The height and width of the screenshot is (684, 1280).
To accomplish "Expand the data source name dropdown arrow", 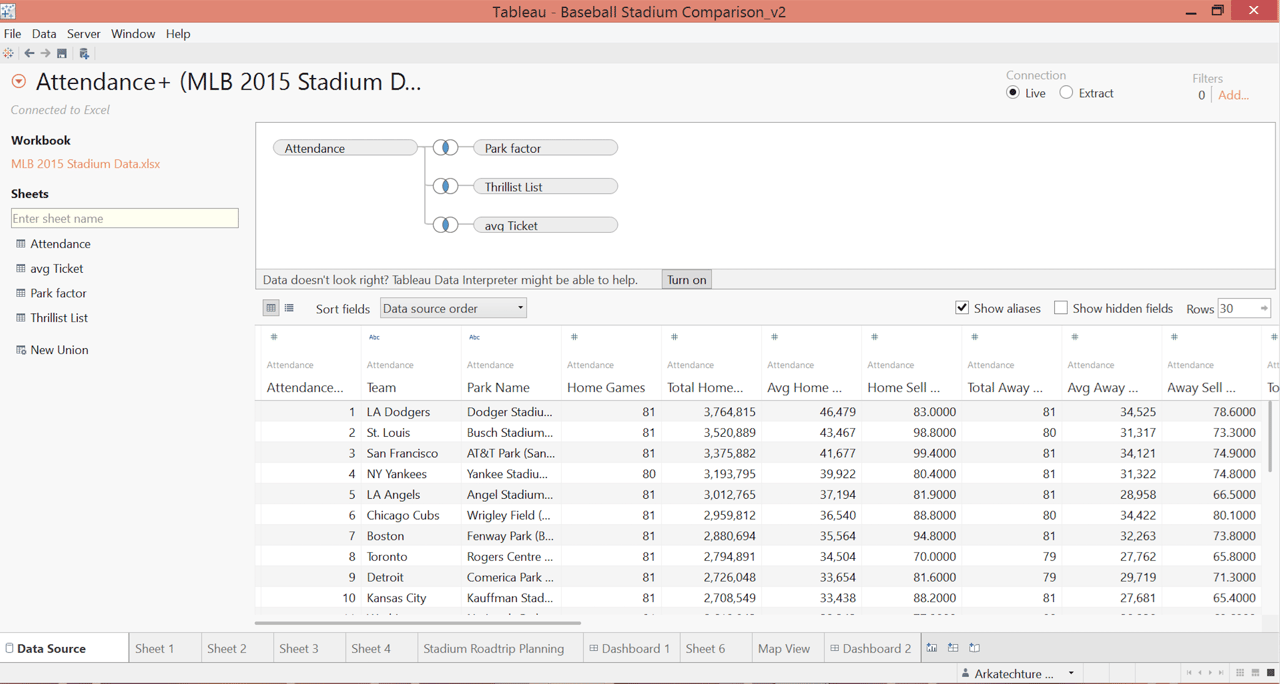I will 19,82.
